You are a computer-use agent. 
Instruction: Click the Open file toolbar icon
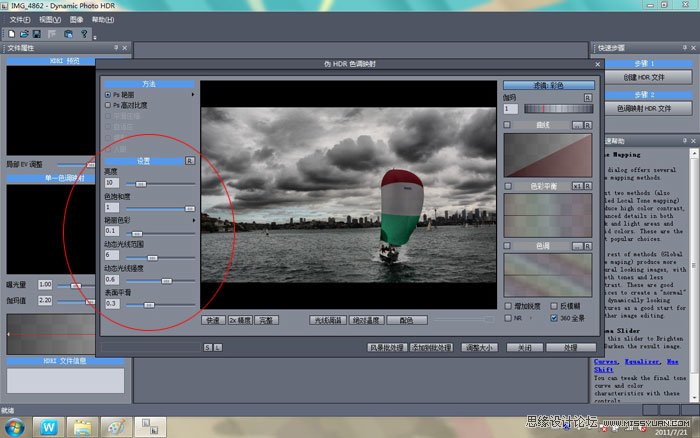[22, 33]
